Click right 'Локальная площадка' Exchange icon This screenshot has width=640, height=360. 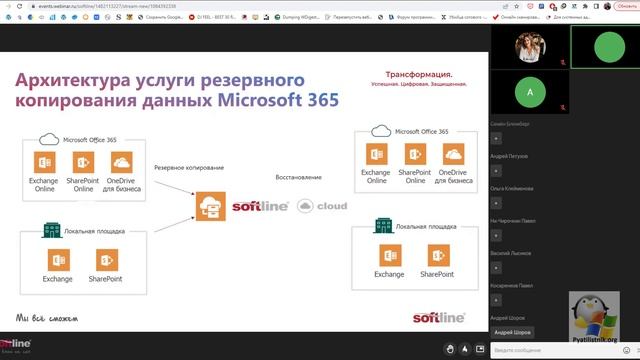click(x=390, y=256)
